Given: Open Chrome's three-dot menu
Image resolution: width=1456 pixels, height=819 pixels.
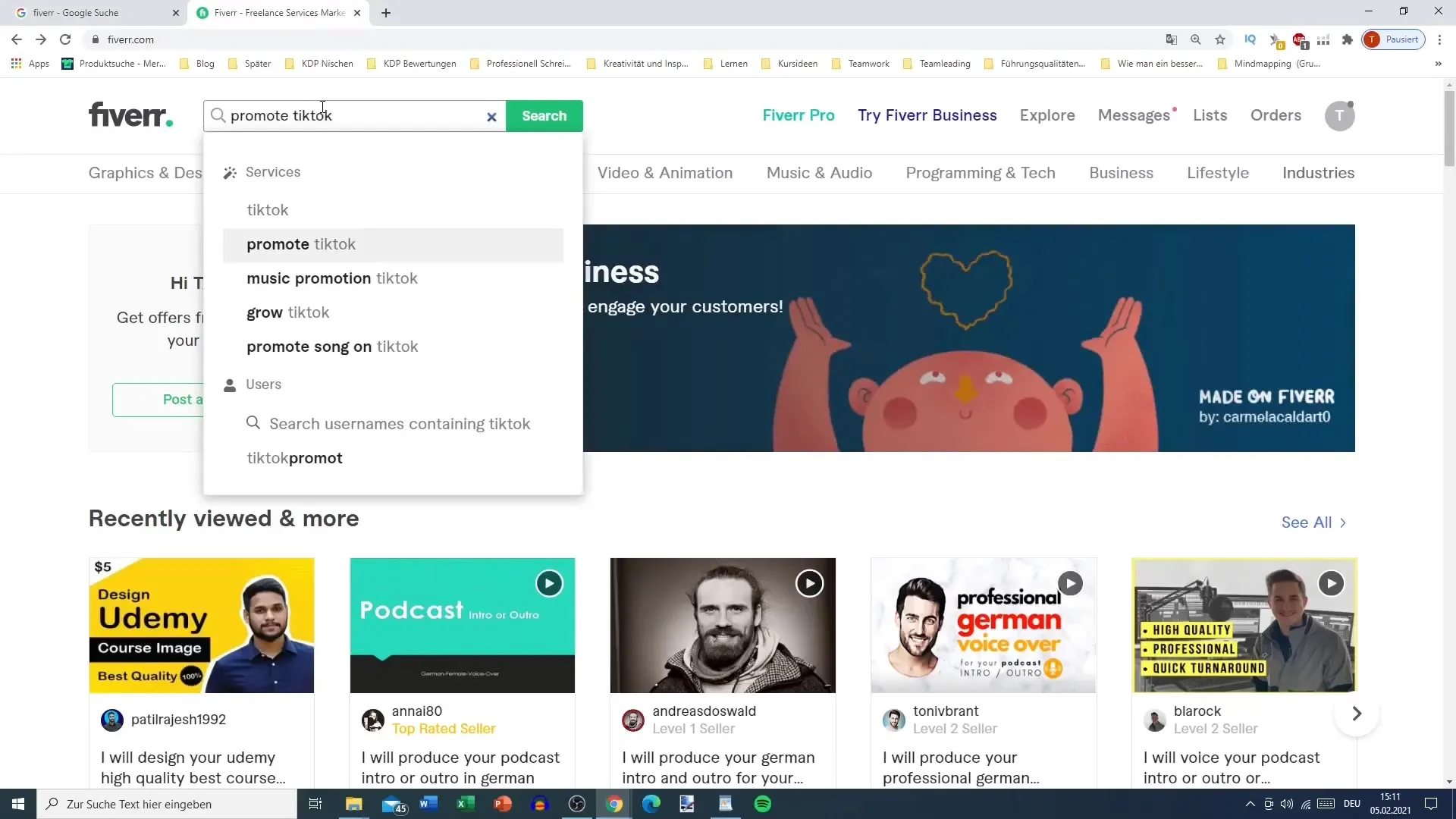Looking at the screenshot, I should tap(1439, 39).
